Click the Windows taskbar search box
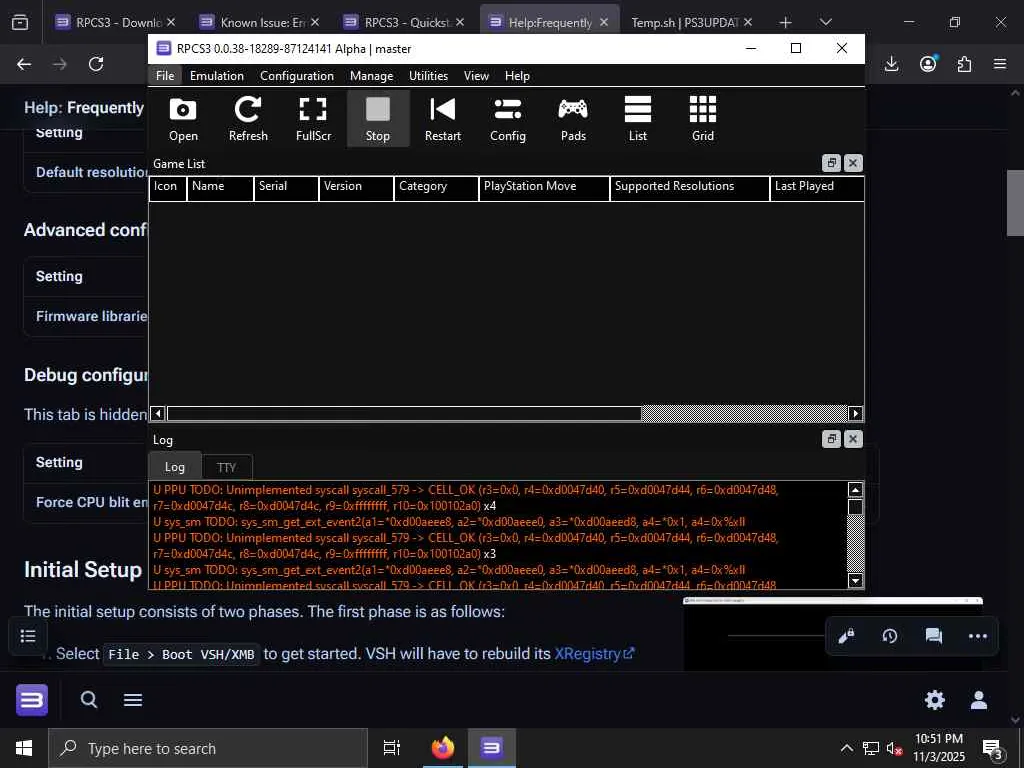Viewport: 1024px width, 768px height. tap(208, 748)
